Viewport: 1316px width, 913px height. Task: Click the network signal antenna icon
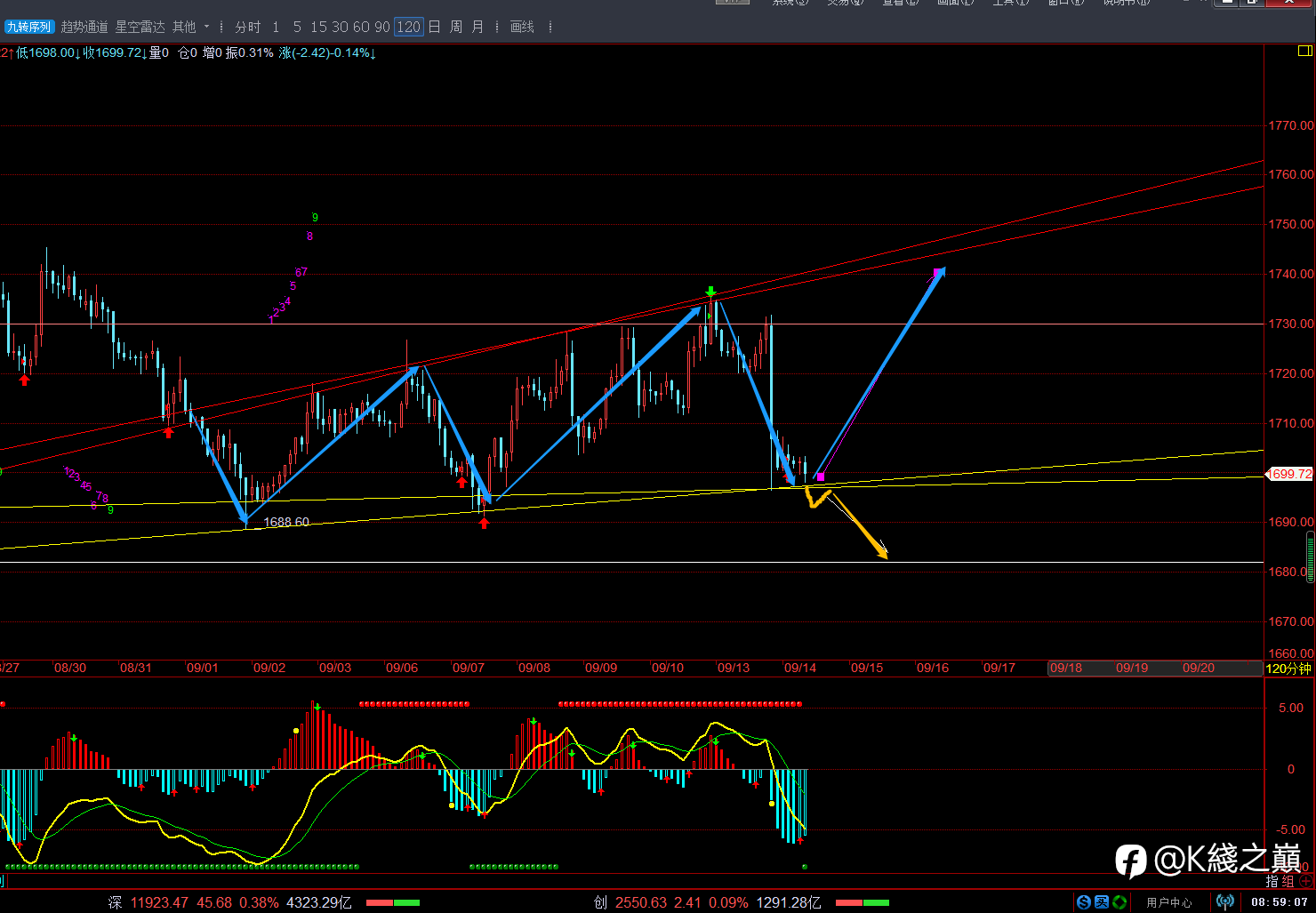1225,902
